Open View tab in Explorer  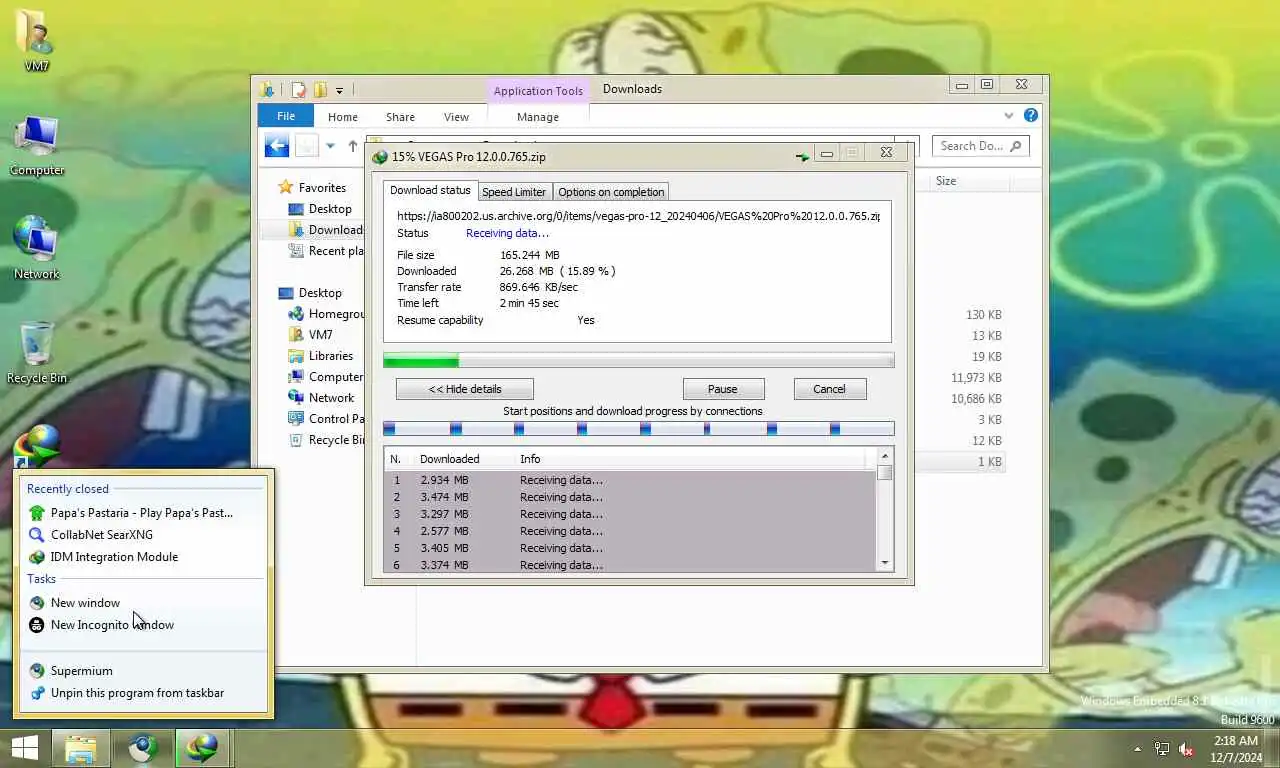(x=456, y=117)
